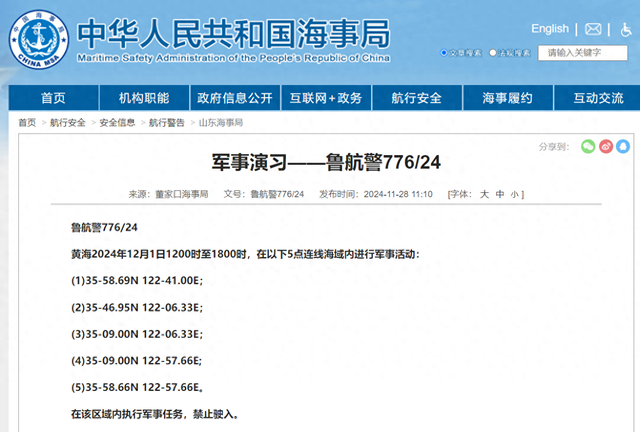Go to 首页 in the breadcrumb
Image resolution: width=640 pixels, height=432 pixels.
pos(27,122)
